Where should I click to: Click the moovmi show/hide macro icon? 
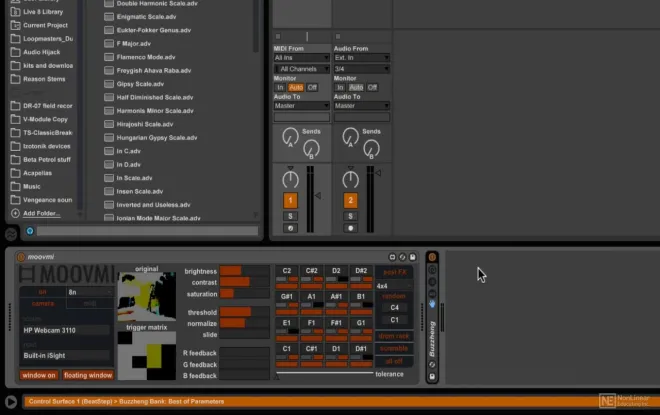392,257
